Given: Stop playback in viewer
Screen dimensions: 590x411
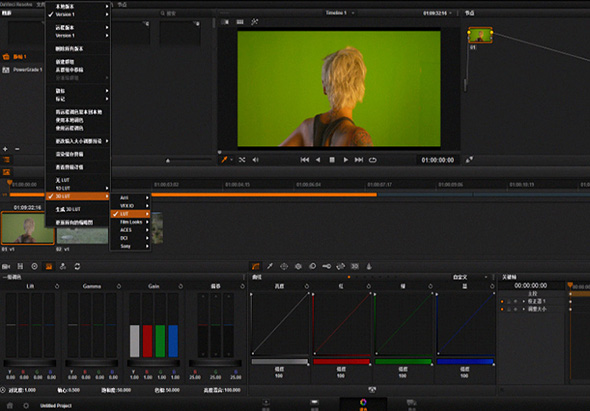Looking at the screenshot, I should 332,160.
